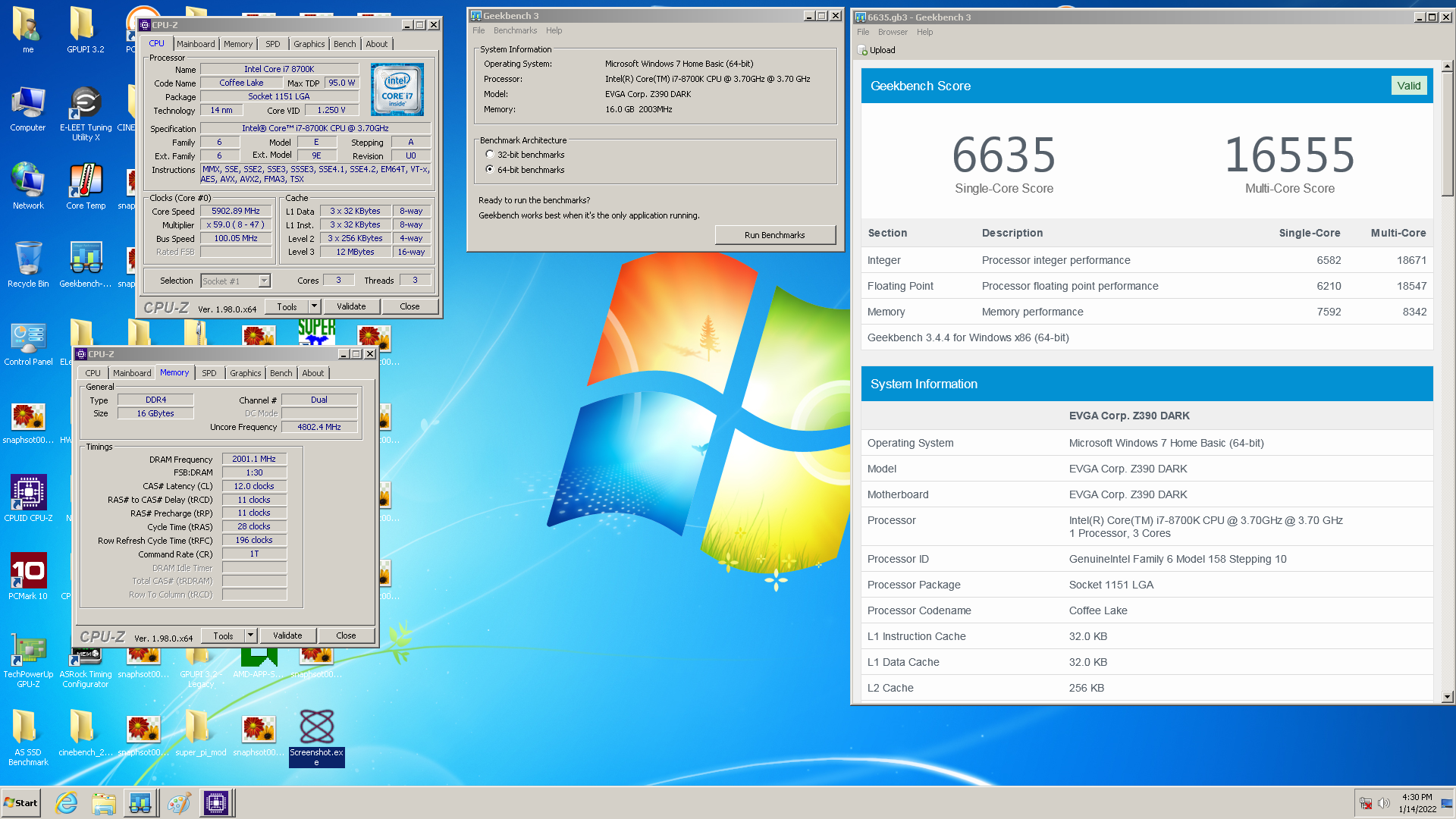This screenshot has height=819, width=1456.
Task: Open About tab in Memory CPU-Z window
Action: [x=313, y=373]
